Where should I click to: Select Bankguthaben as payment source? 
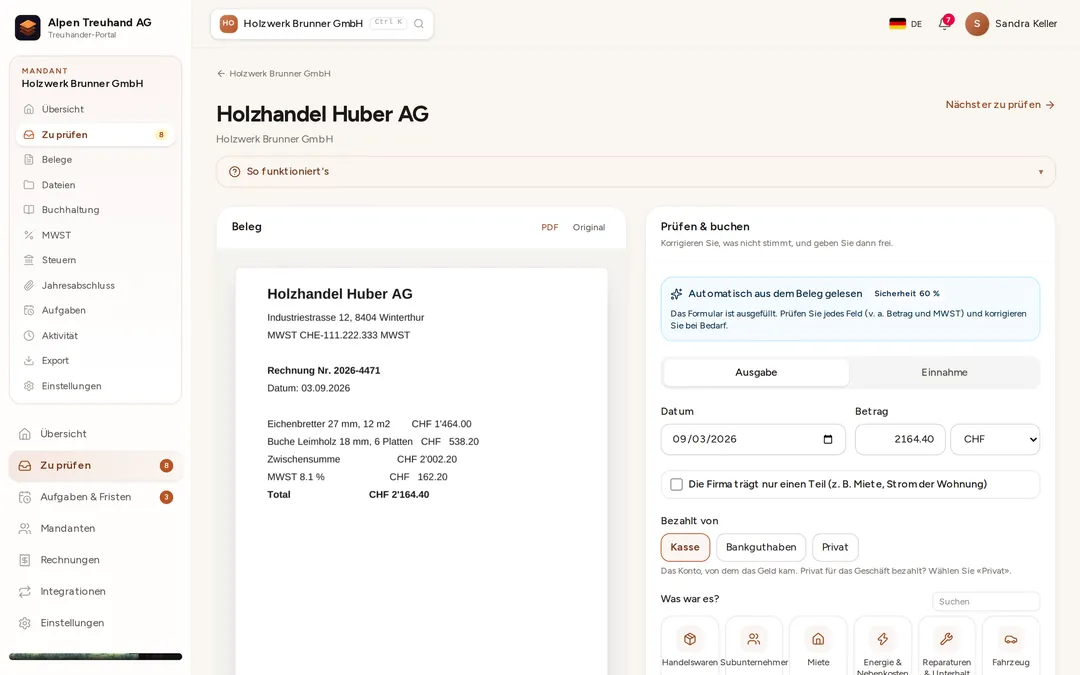pos(761,547)
